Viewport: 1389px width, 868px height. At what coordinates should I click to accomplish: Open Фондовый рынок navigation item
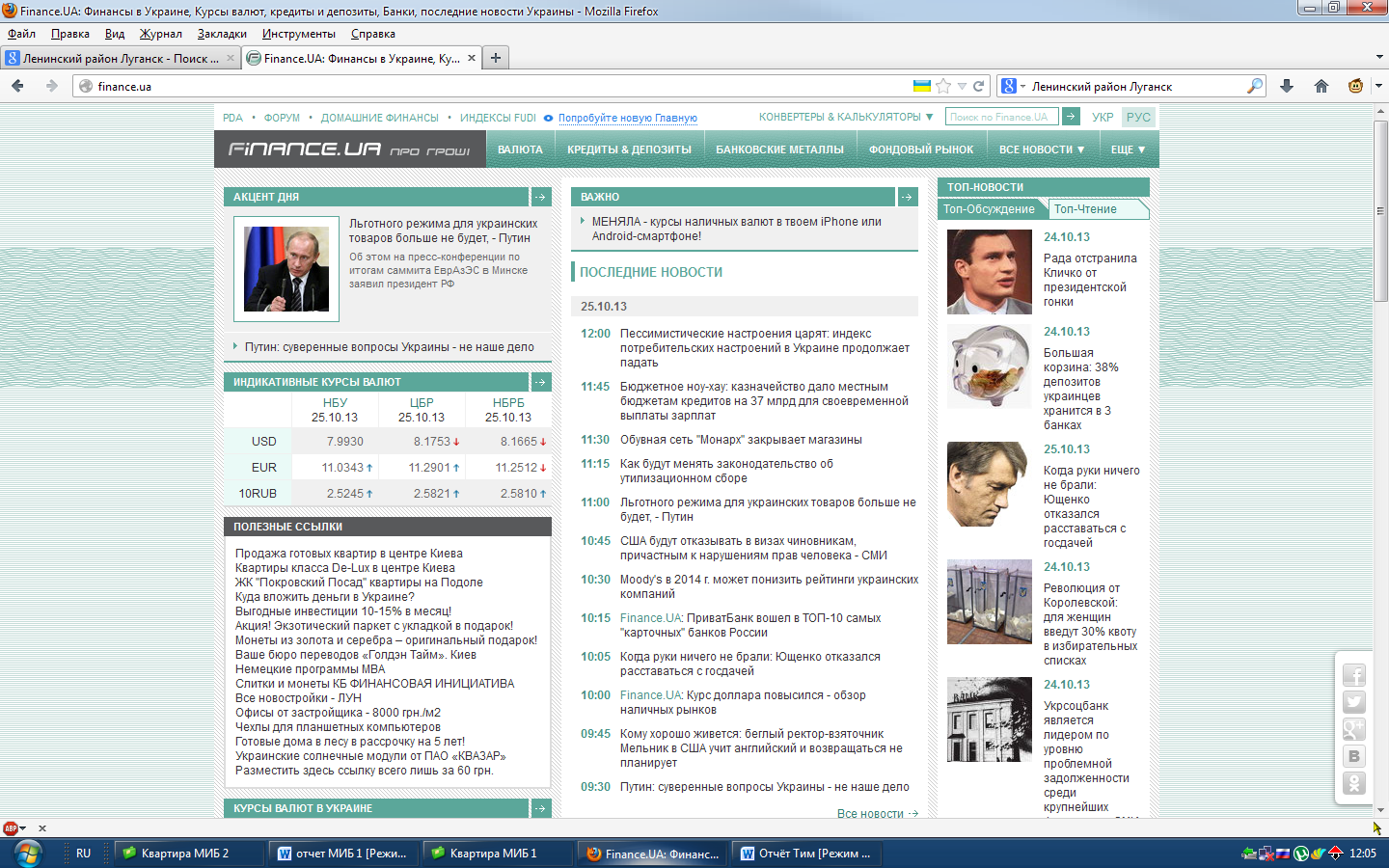pos(921,149)
